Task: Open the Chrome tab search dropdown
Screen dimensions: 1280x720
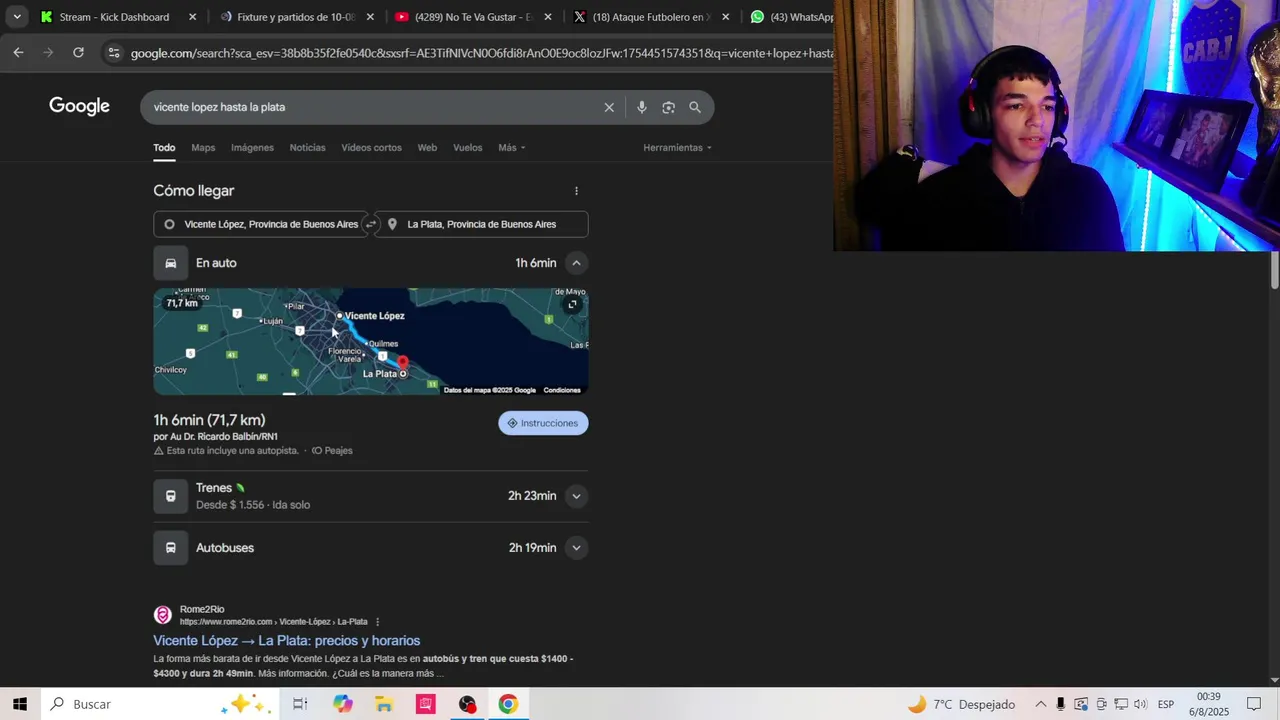Action: coord(17,17)
